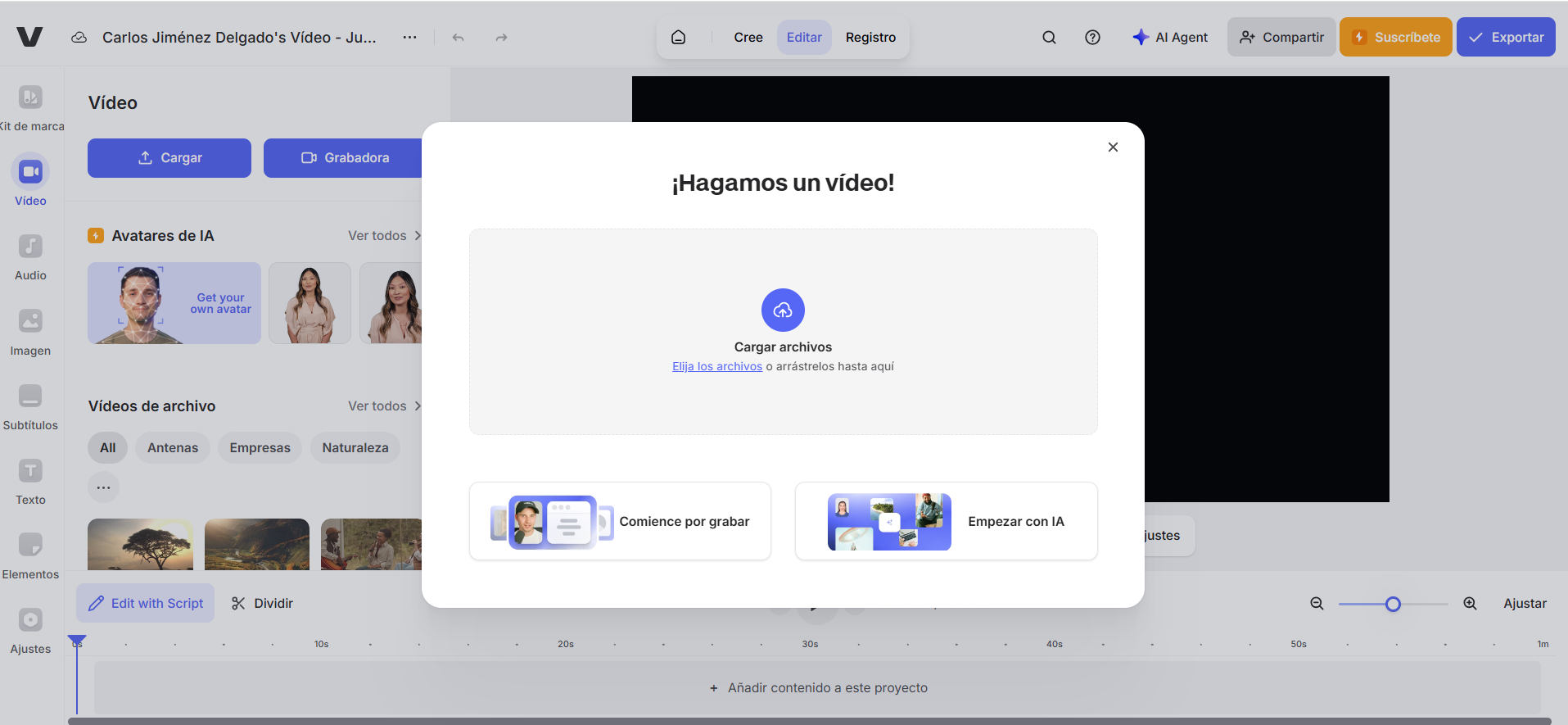Screen dimensions: 1568x725
Task: Switch to the Cree tab
Action: [x=748, y=38]
